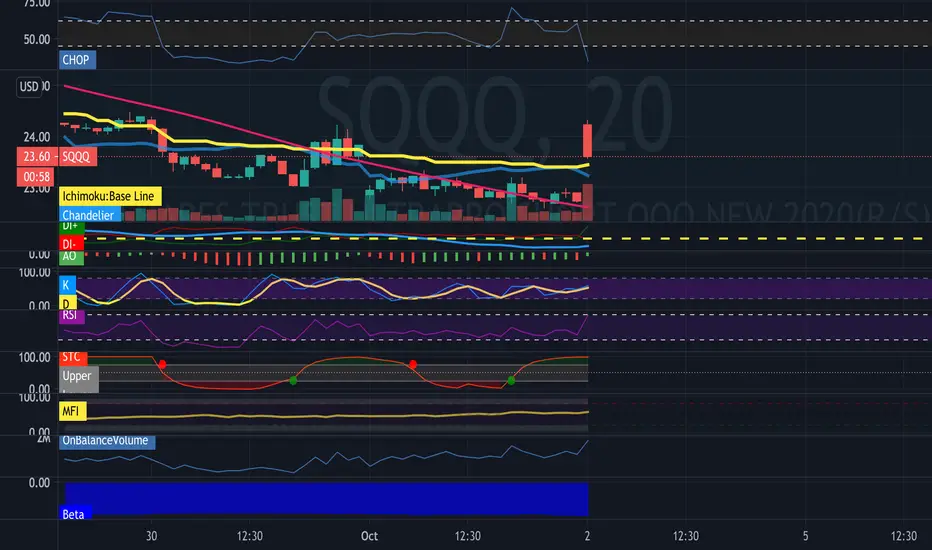
Task: Click the red DI- indicator label
Action: (71, 244)
